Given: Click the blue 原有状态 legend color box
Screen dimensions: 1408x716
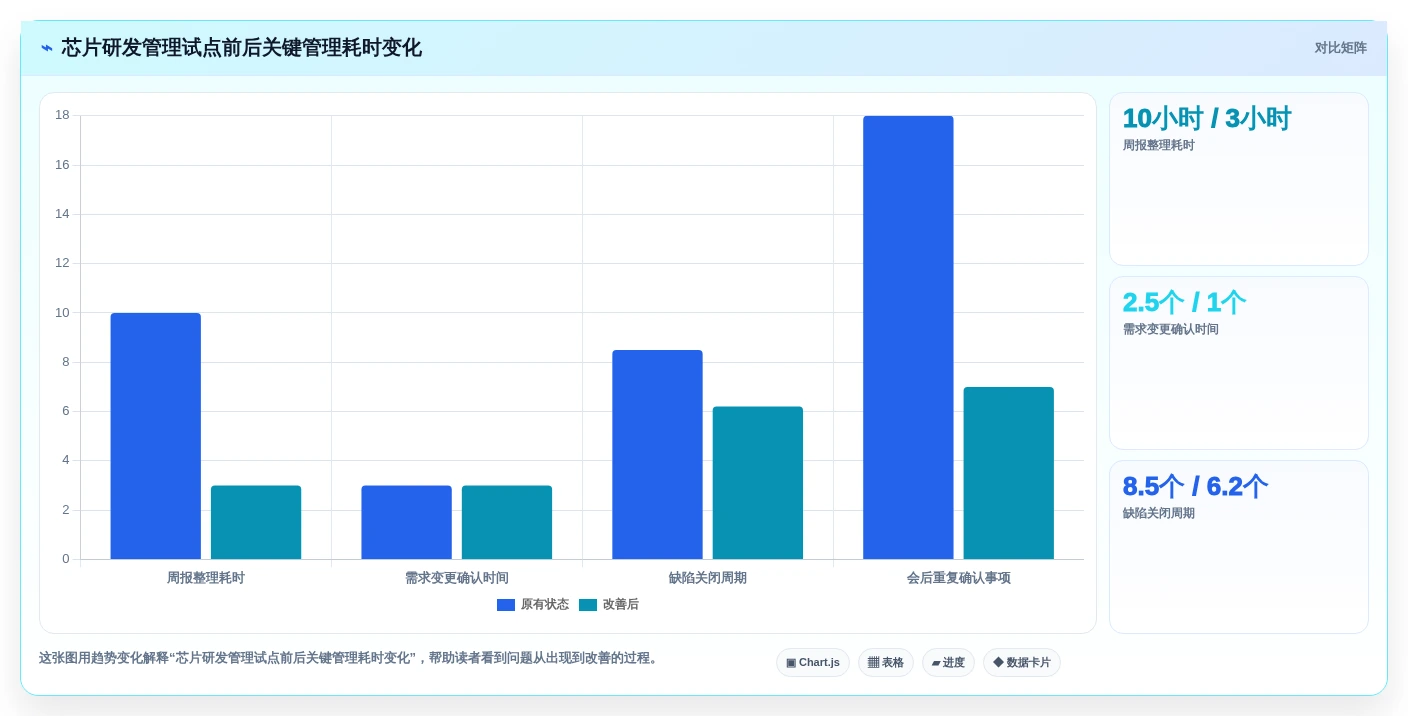Looking at the screenshot, I should click(506, 605).
